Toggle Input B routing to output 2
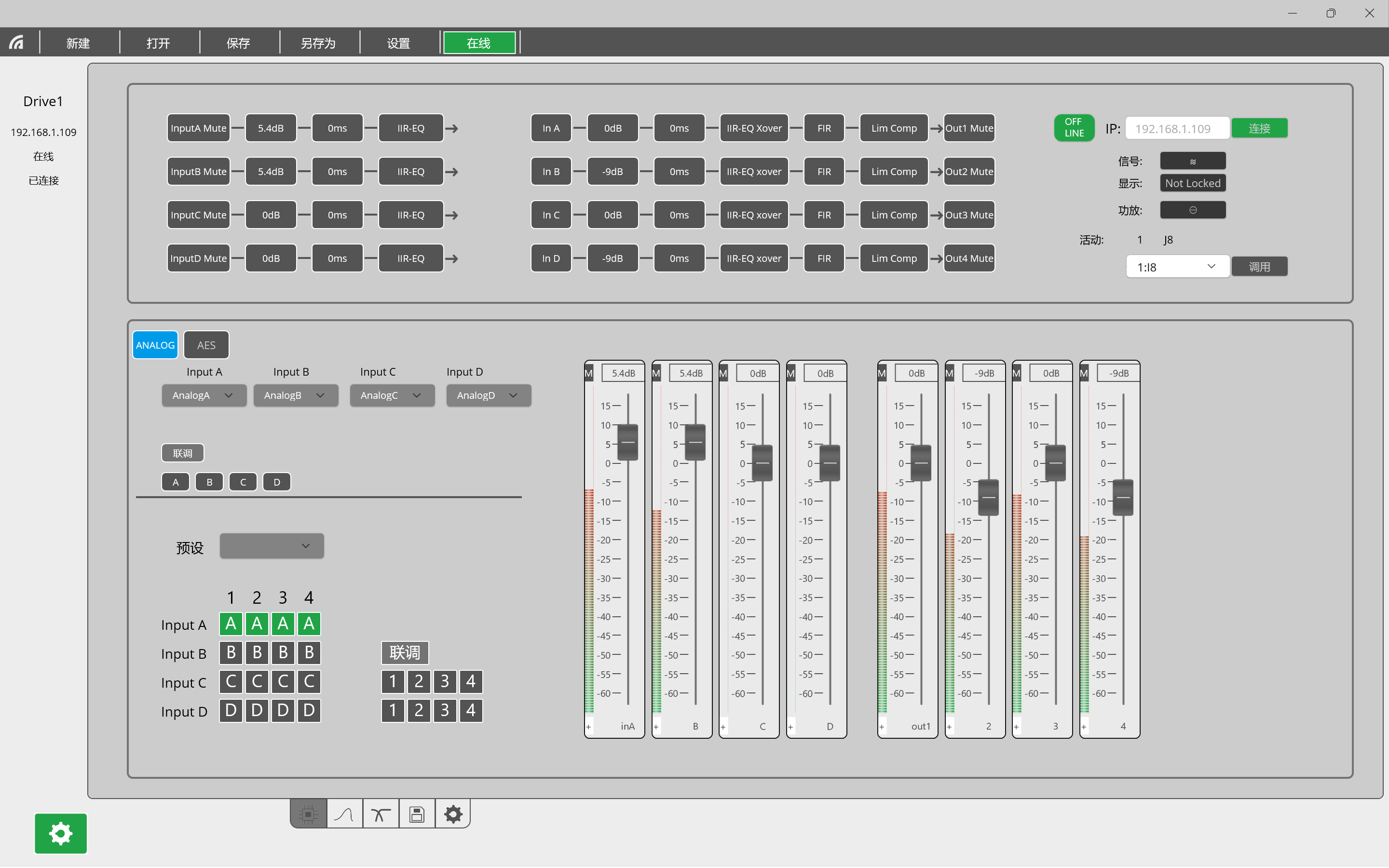Viewport: 1389px width, 868px height. 257,652
